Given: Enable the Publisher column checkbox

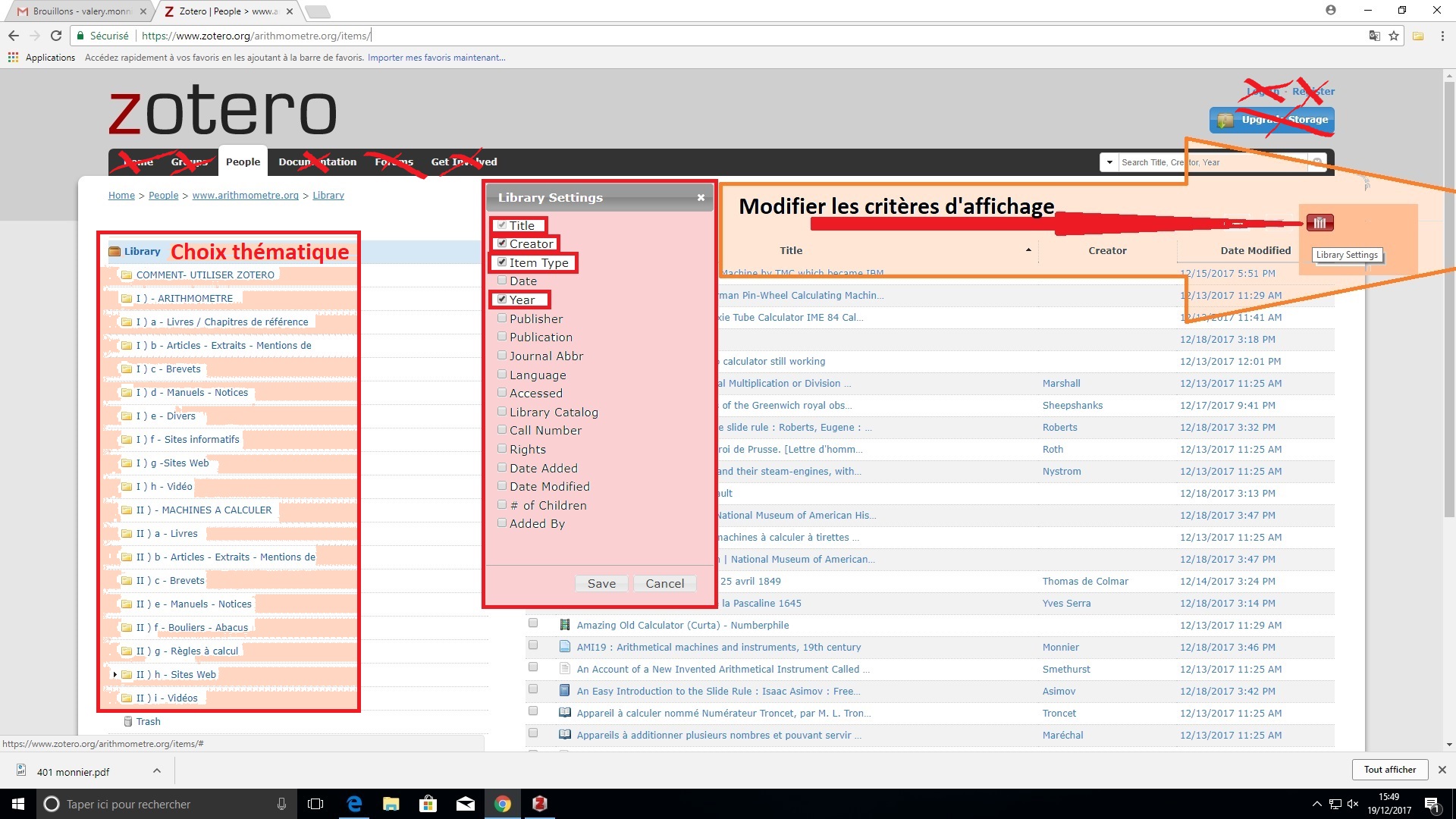Looking at the screenshot, I should tap(502, 318).
